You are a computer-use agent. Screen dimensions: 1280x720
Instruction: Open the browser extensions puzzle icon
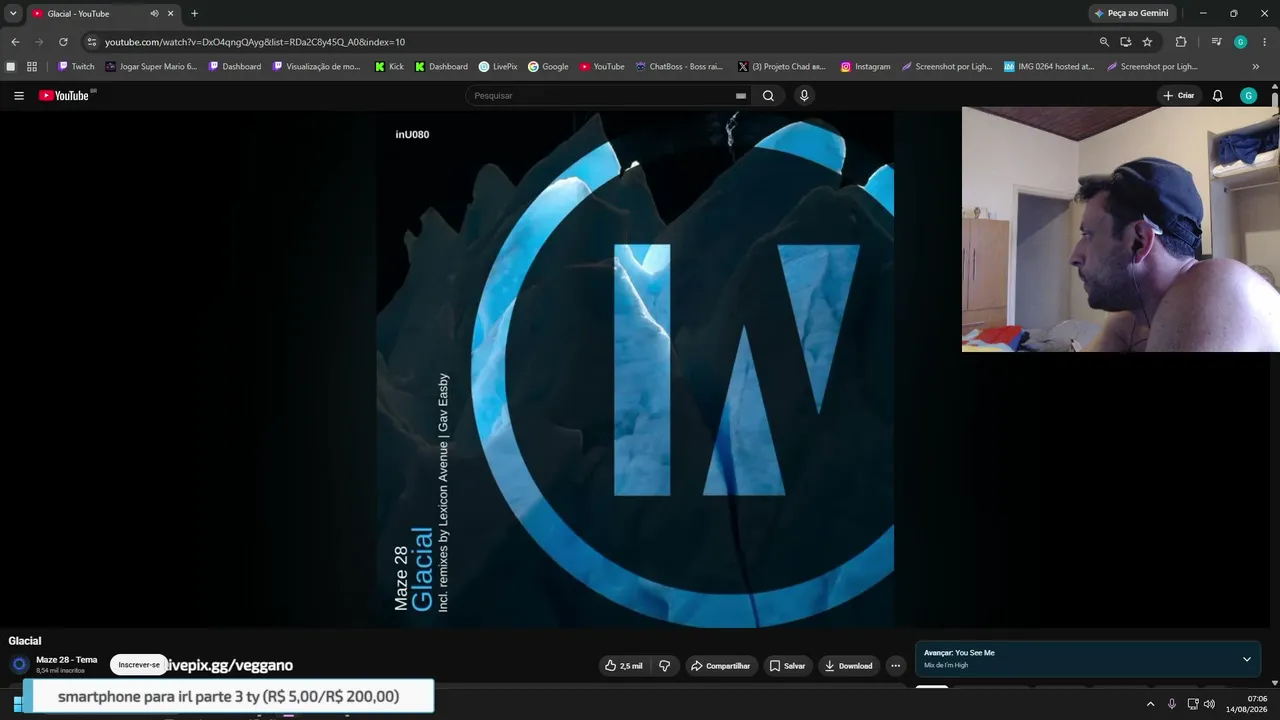click(x=1181, y=42)
